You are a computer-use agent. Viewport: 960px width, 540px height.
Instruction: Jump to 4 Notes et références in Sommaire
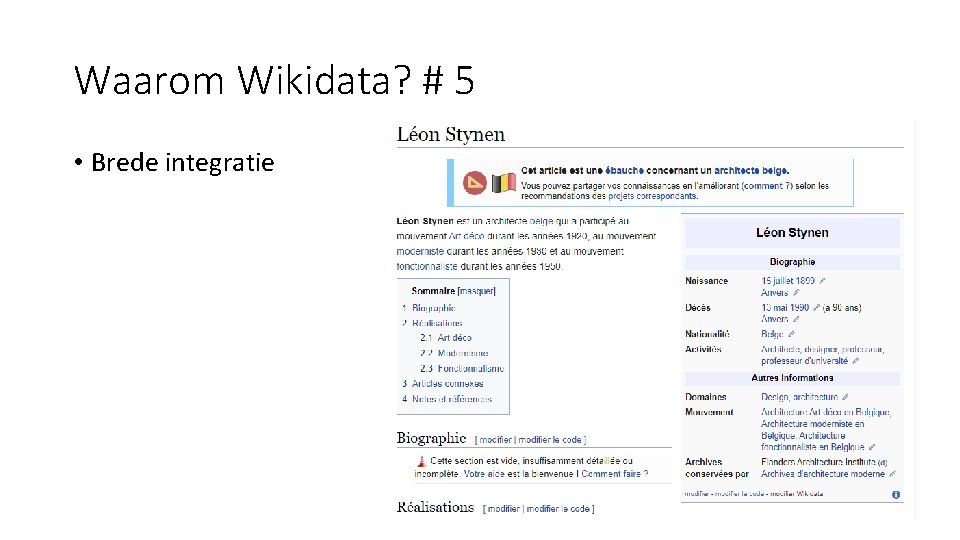click(447, 399)
